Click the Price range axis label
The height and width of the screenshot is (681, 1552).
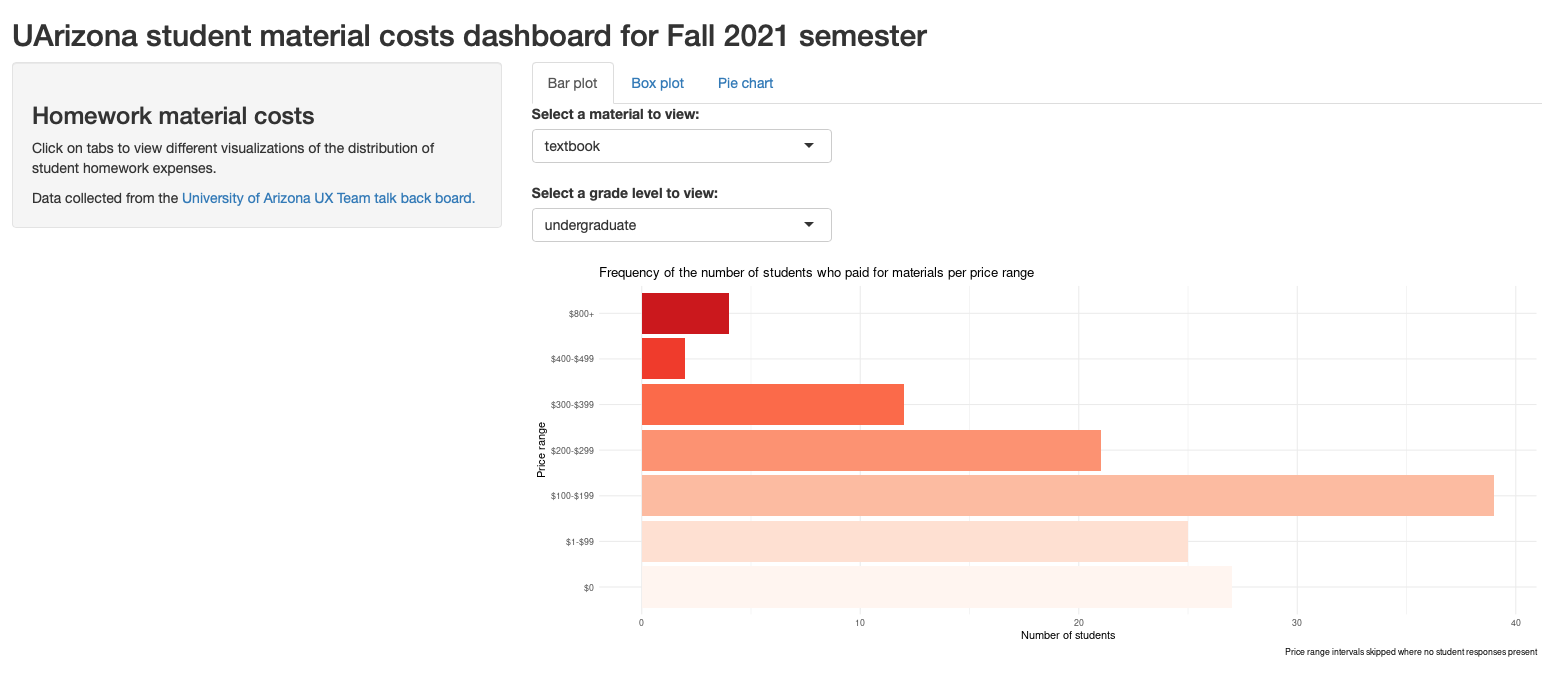[541, 449]
